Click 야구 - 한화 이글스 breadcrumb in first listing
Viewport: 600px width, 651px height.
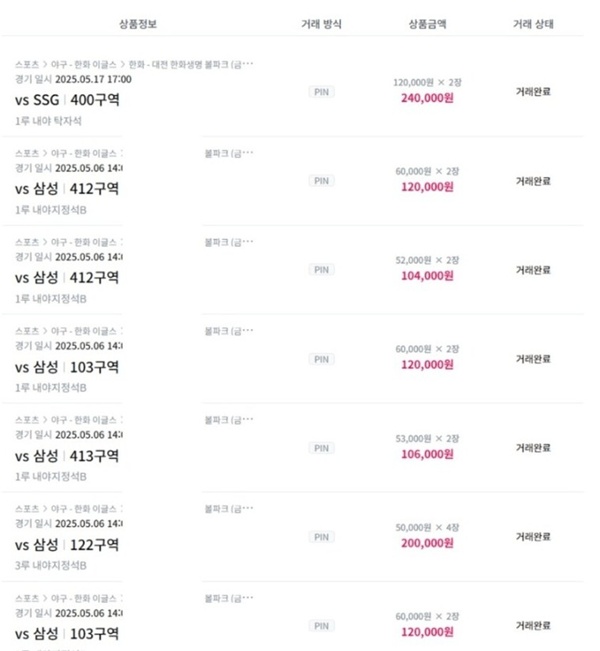83,64
